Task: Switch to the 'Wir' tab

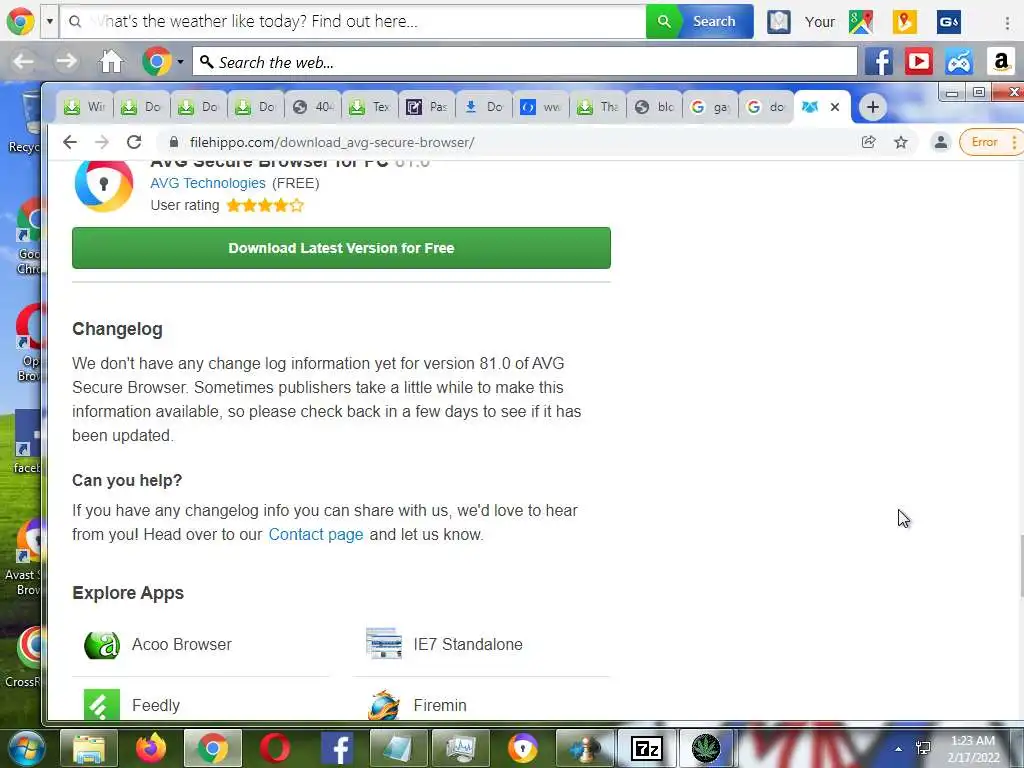Action: point(85,106)
